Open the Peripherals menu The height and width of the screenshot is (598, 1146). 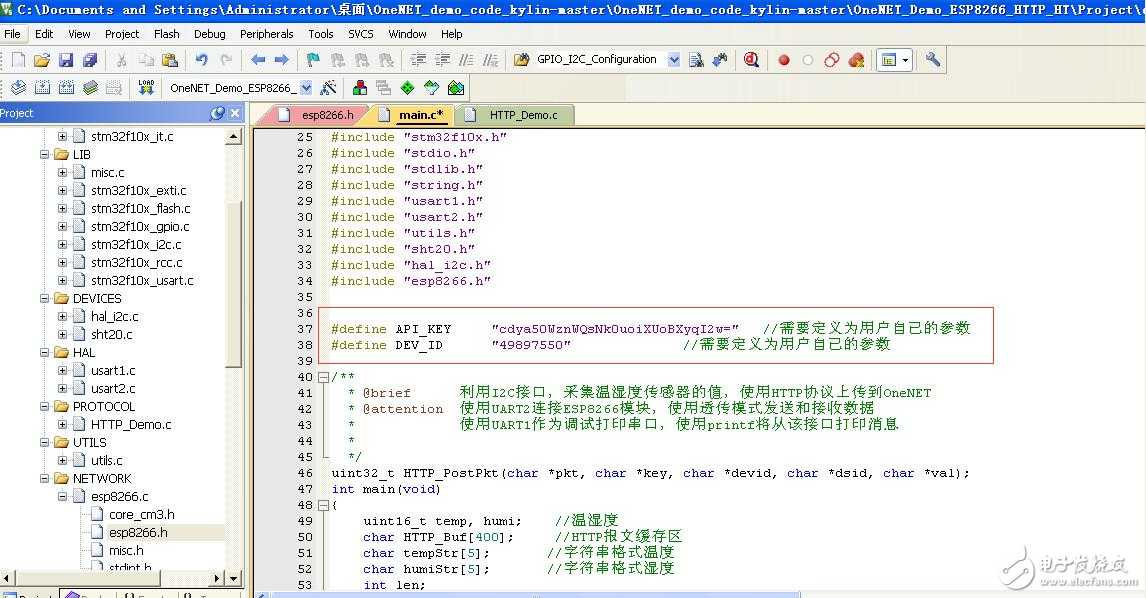266,34
